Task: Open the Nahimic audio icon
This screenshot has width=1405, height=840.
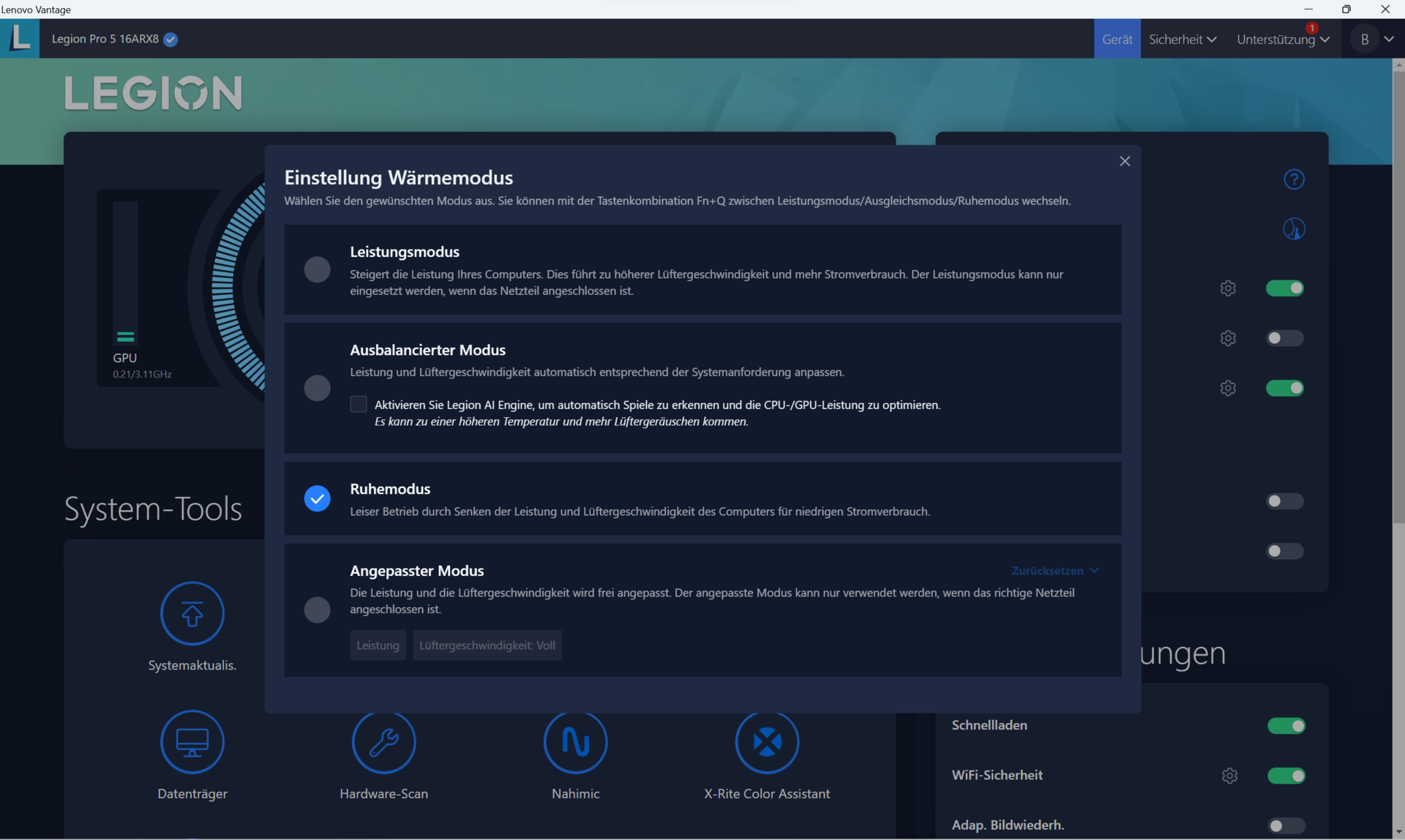Action: click(575, 742)
